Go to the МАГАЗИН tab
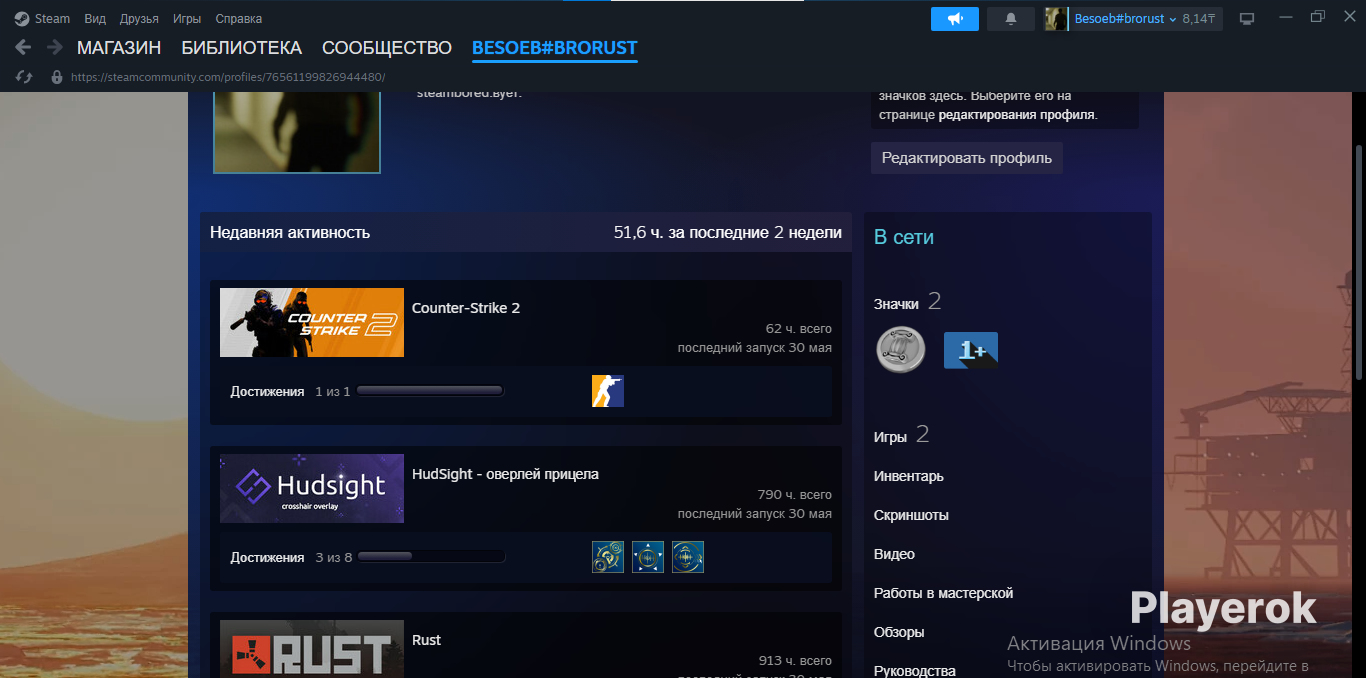Image resolution: width=1366 pixels, height=678 pixels. [x=119, y=48]
